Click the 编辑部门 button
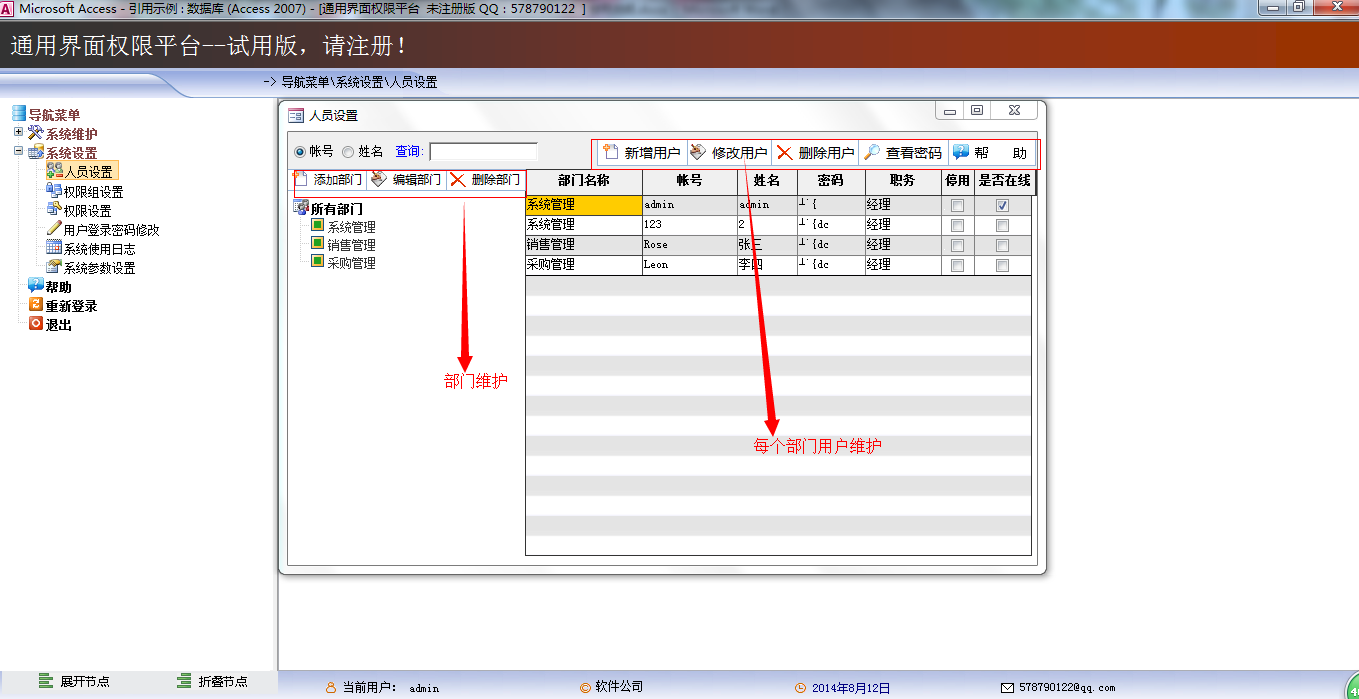This screenshot has height=699, width=1359. point(405,180)
